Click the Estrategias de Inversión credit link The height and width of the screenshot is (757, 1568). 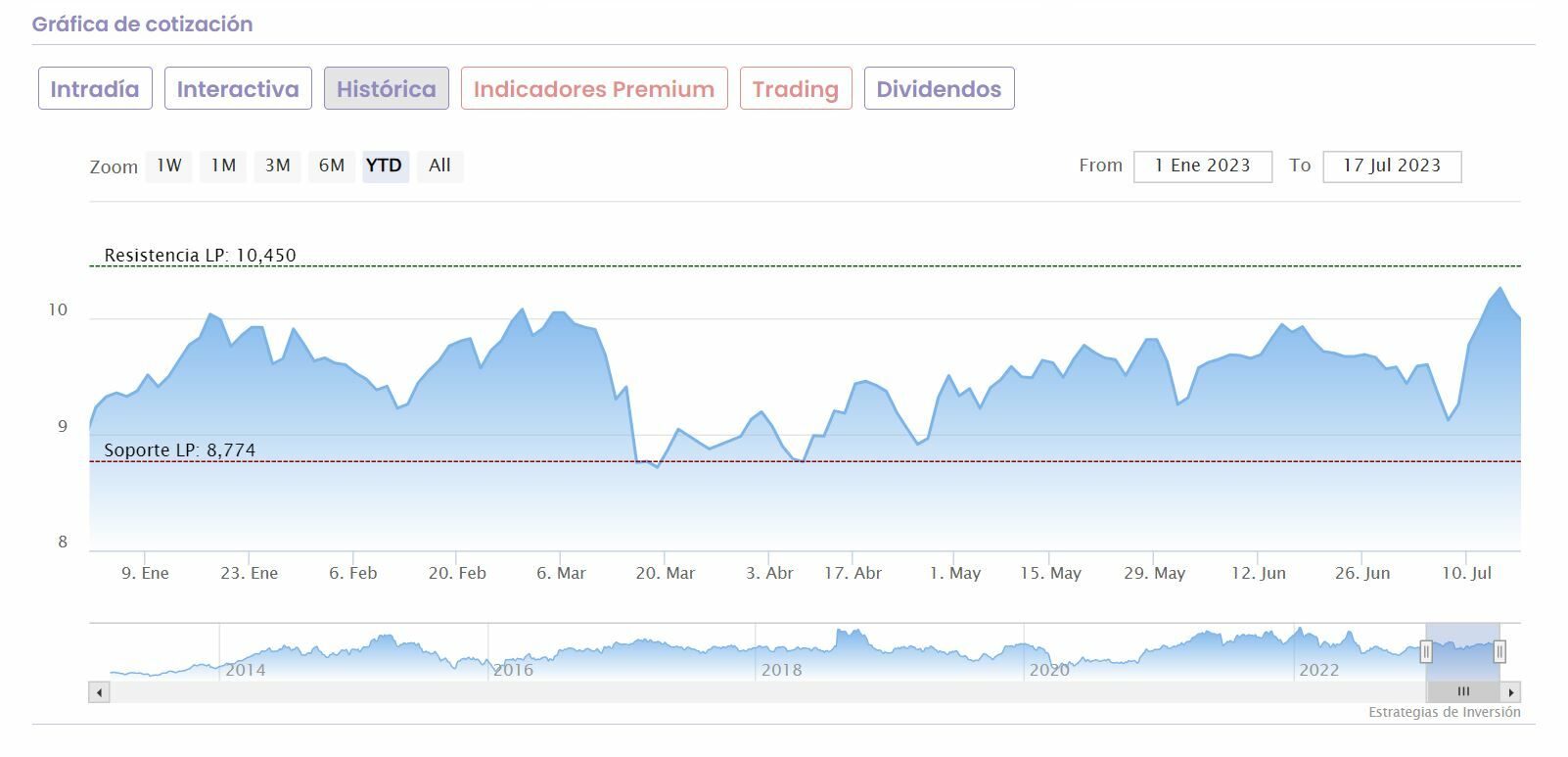1444,712
